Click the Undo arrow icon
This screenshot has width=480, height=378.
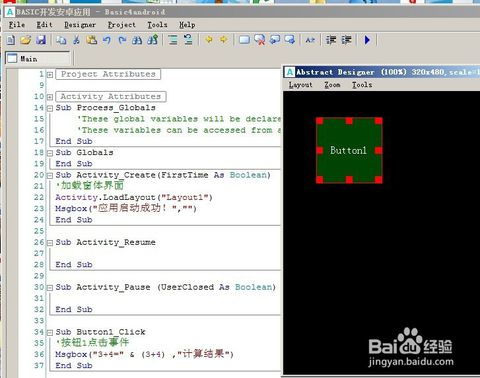[x=107, y=40]
